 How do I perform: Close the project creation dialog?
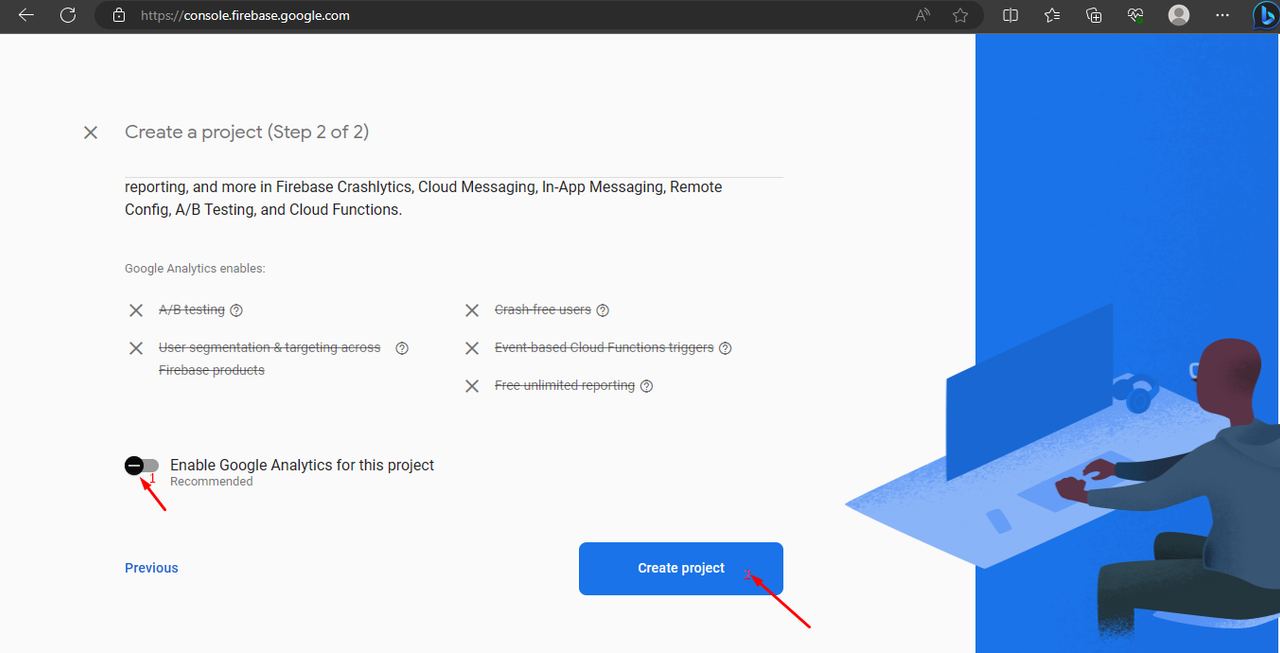[90, 132]
